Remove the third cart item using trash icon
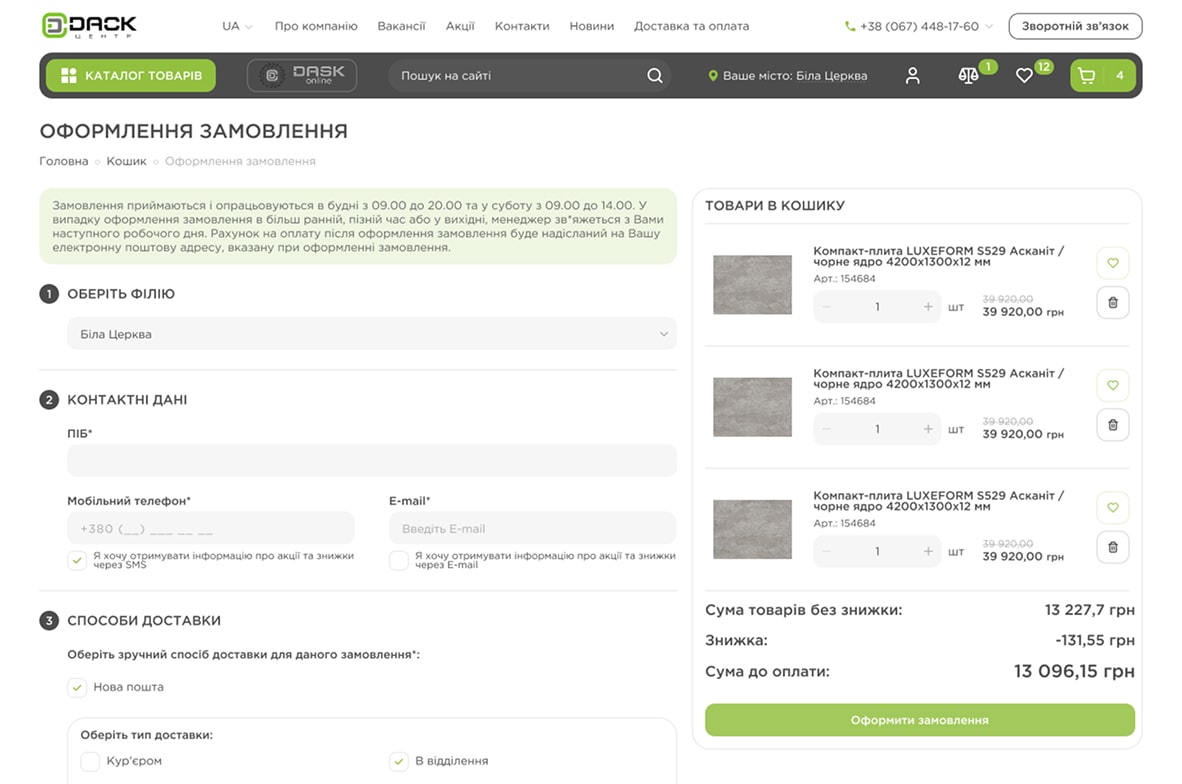Viewport: 1182px width, 784px height. coord(1112,547)
